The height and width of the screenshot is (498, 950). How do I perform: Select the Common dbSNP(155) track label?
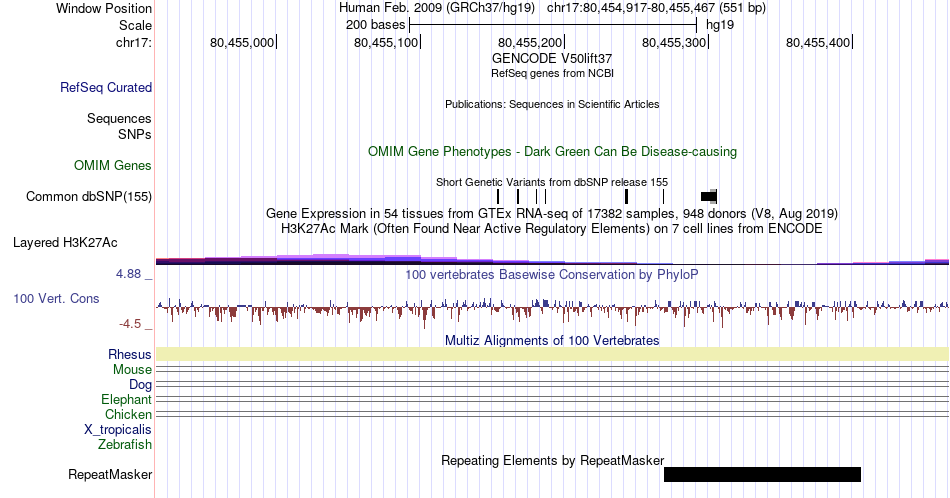89,196
